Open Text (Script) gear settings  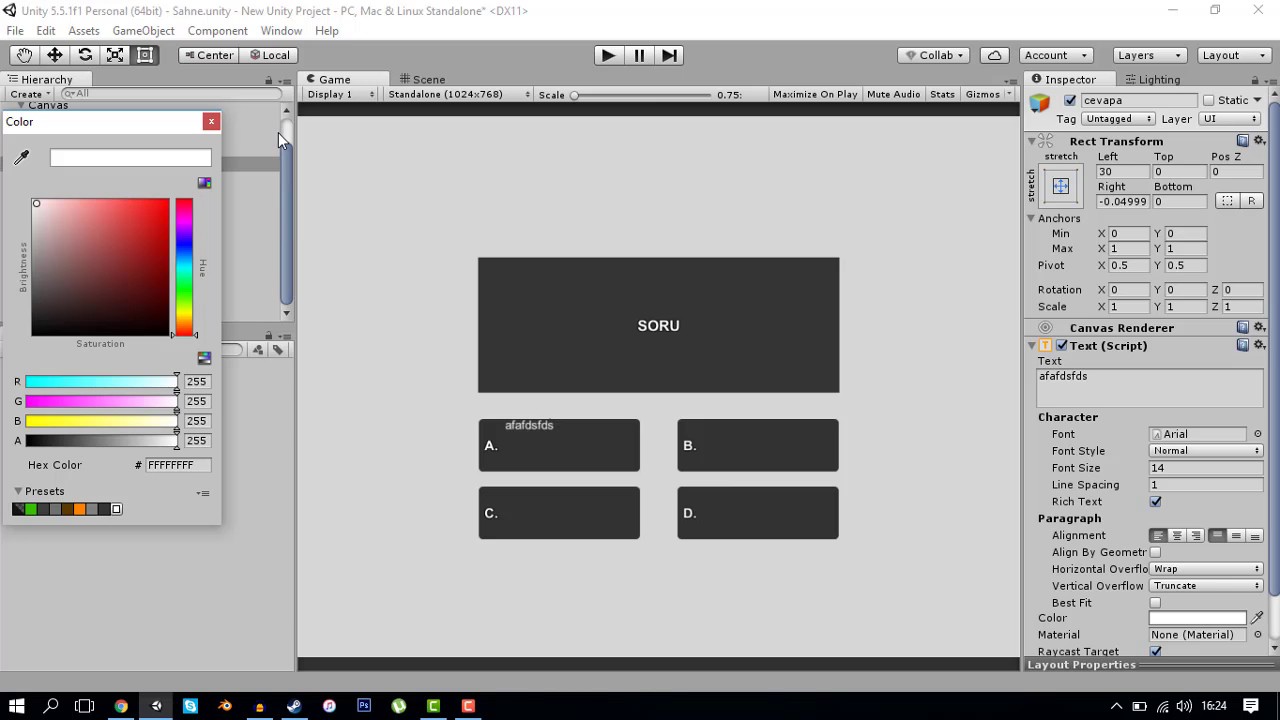pyautogui.click(x=1260, y=345)
